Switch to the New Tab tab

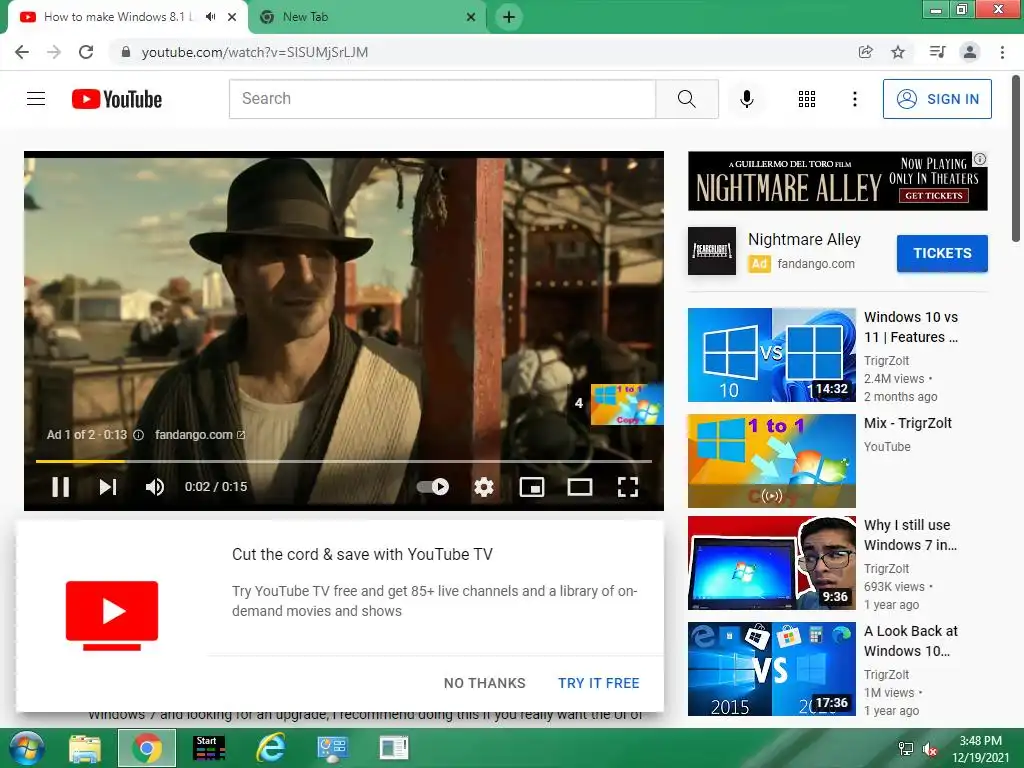(368, 17)
